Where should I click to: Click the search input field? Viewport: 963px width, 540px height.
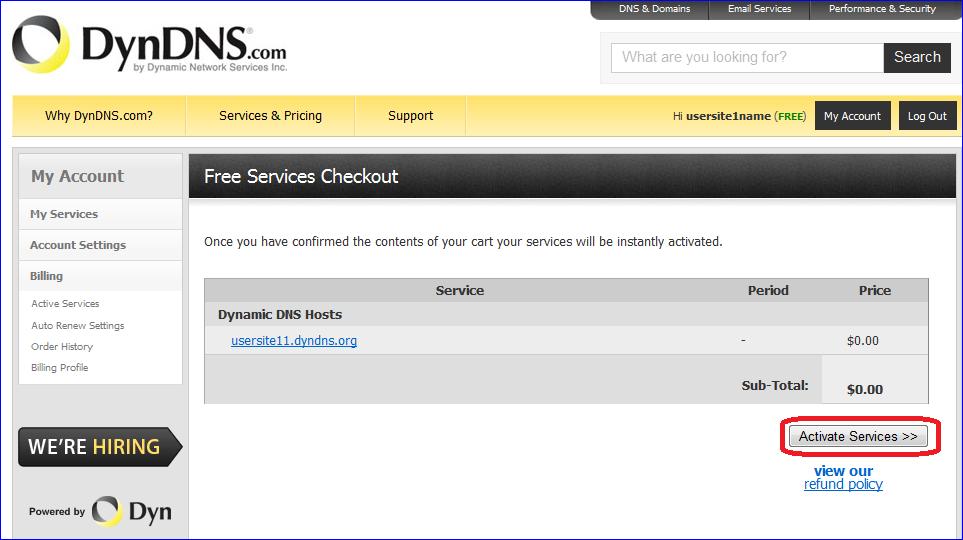[747, 58]
